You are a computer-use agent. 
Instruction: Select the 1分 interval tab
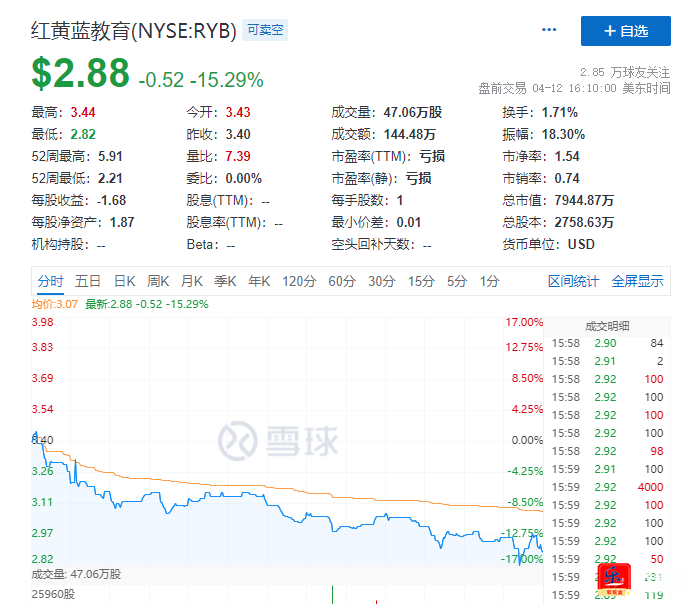[489, 282]
